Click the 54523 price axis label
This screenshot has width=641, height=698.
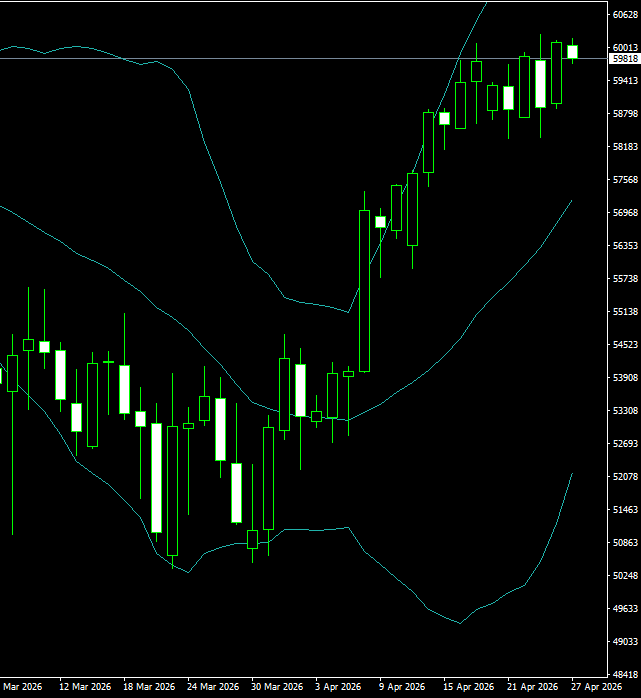click(x=626, y=345)
